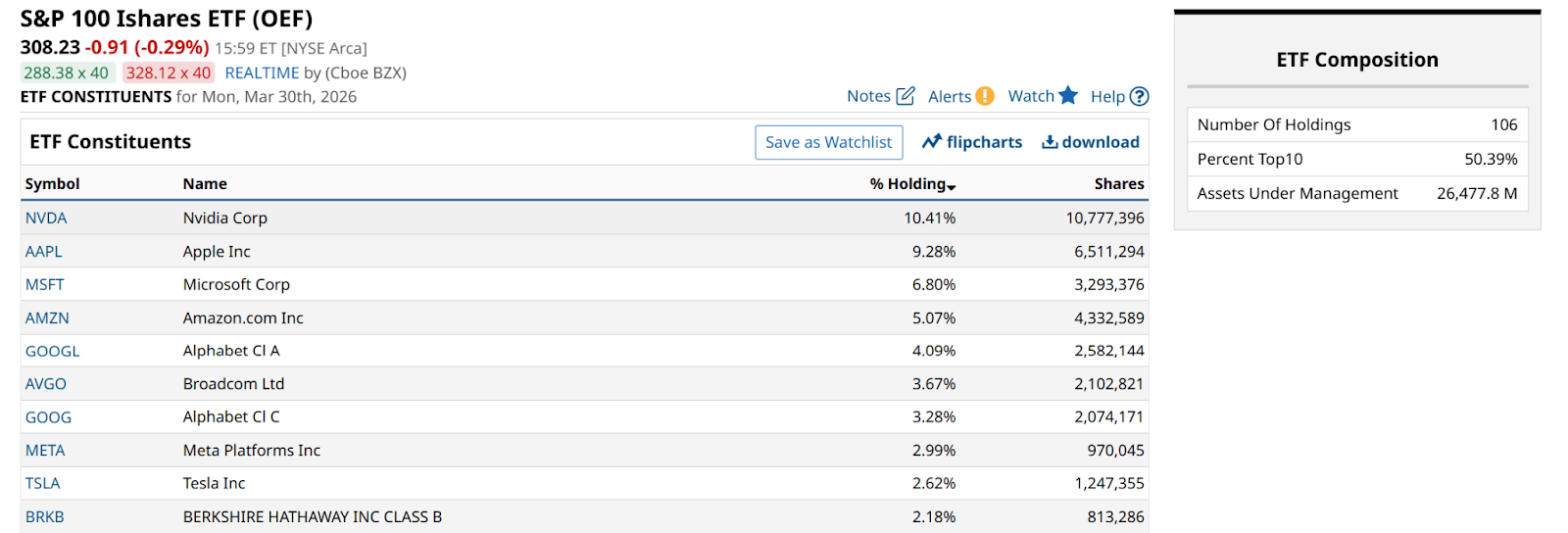This screenshot has width=1568, height=533.
Task: Click the Help link text
Action: (1107, 96)
